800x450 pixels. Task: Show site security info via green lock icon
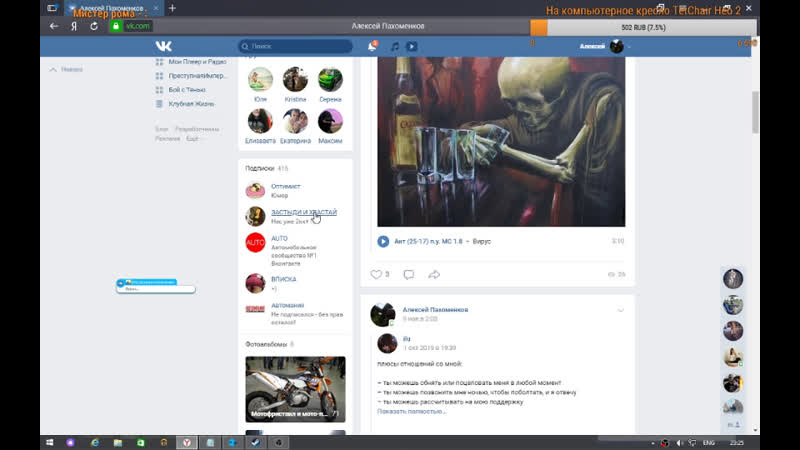tap(116, 26)
